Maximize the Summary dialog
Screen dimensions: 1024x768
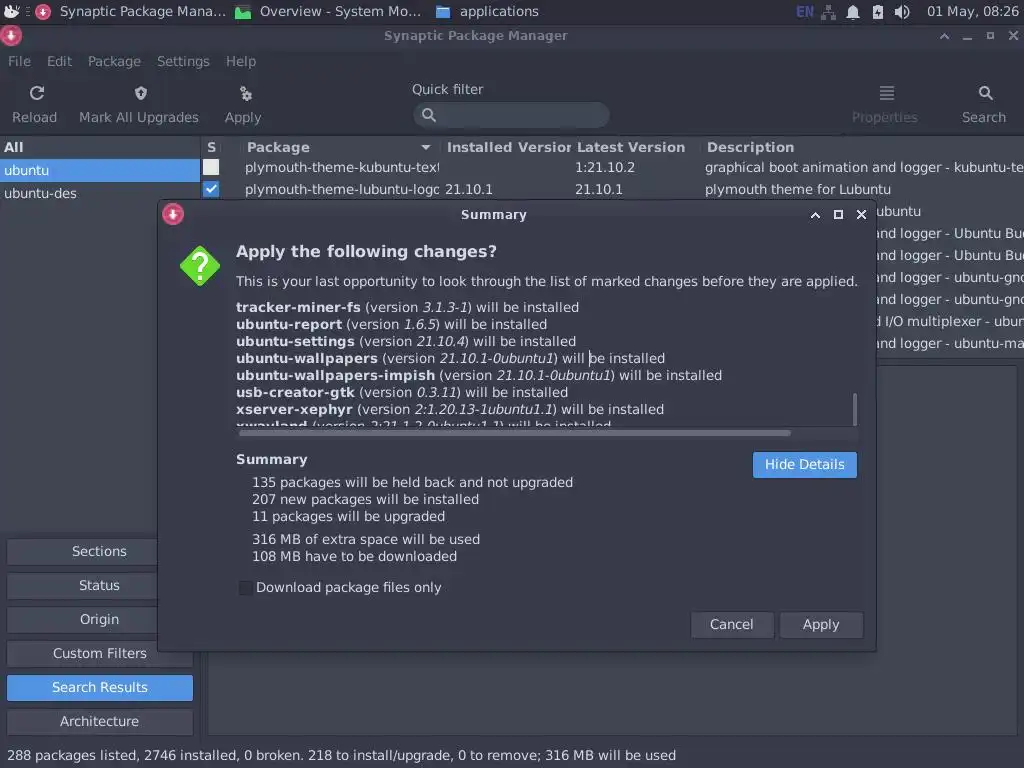839,215
